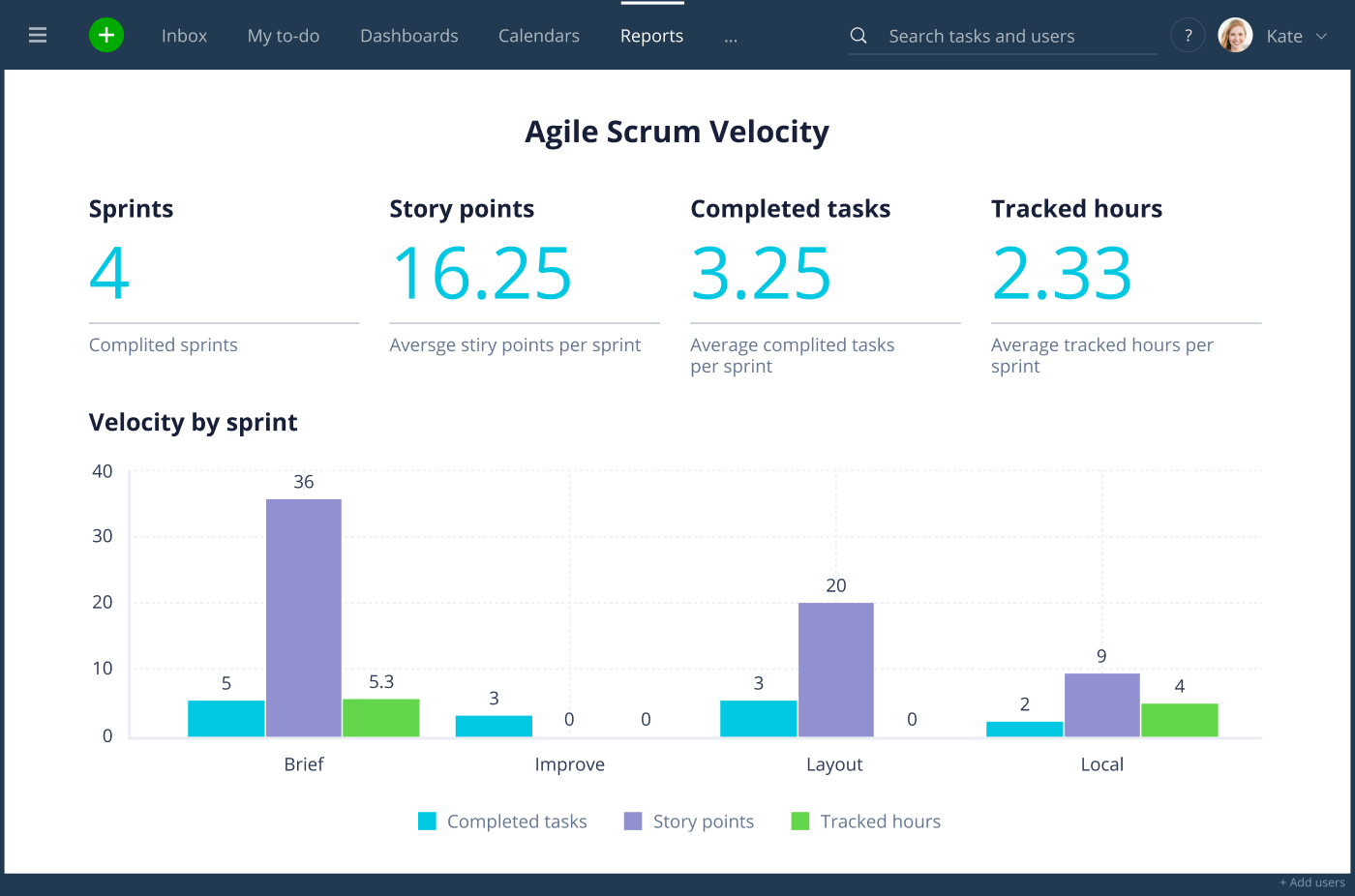
Task: Go to the Inbox tab
Action: pos(184,36)
